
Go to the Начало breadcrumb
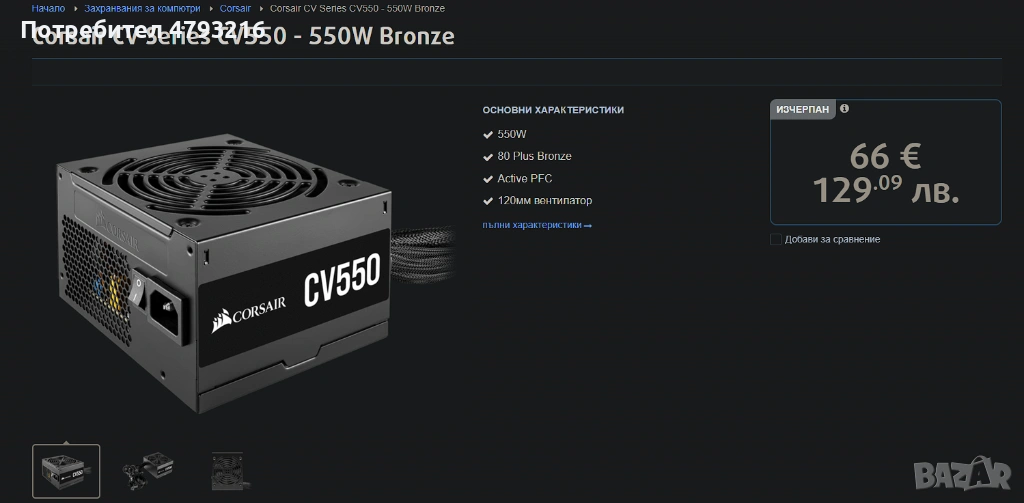pos(48,8)
